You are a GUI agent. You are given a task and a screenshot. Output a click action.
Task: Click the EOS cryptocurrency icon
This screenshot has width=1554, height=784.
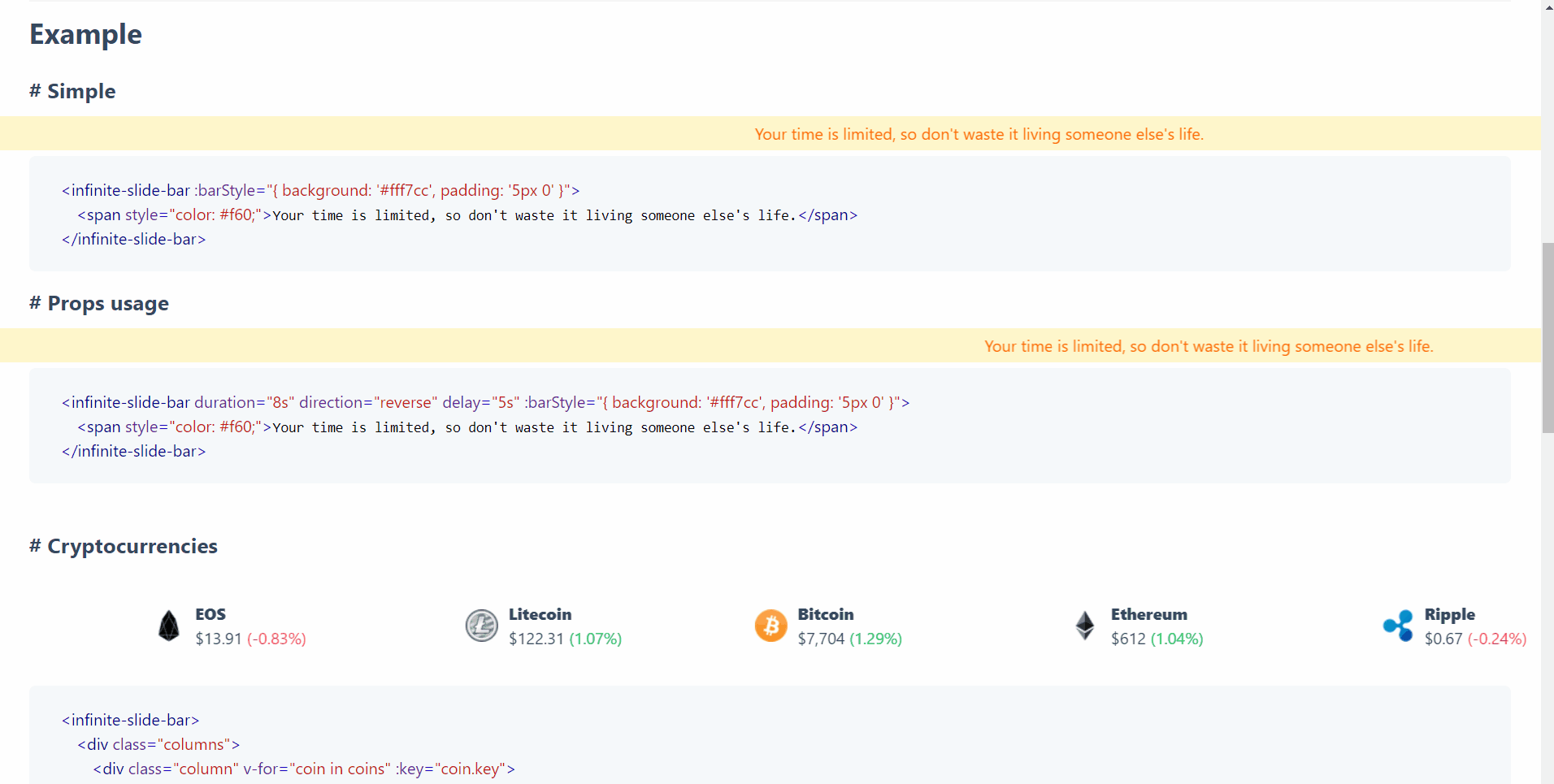pyautogui.click(x=168, y=626)
